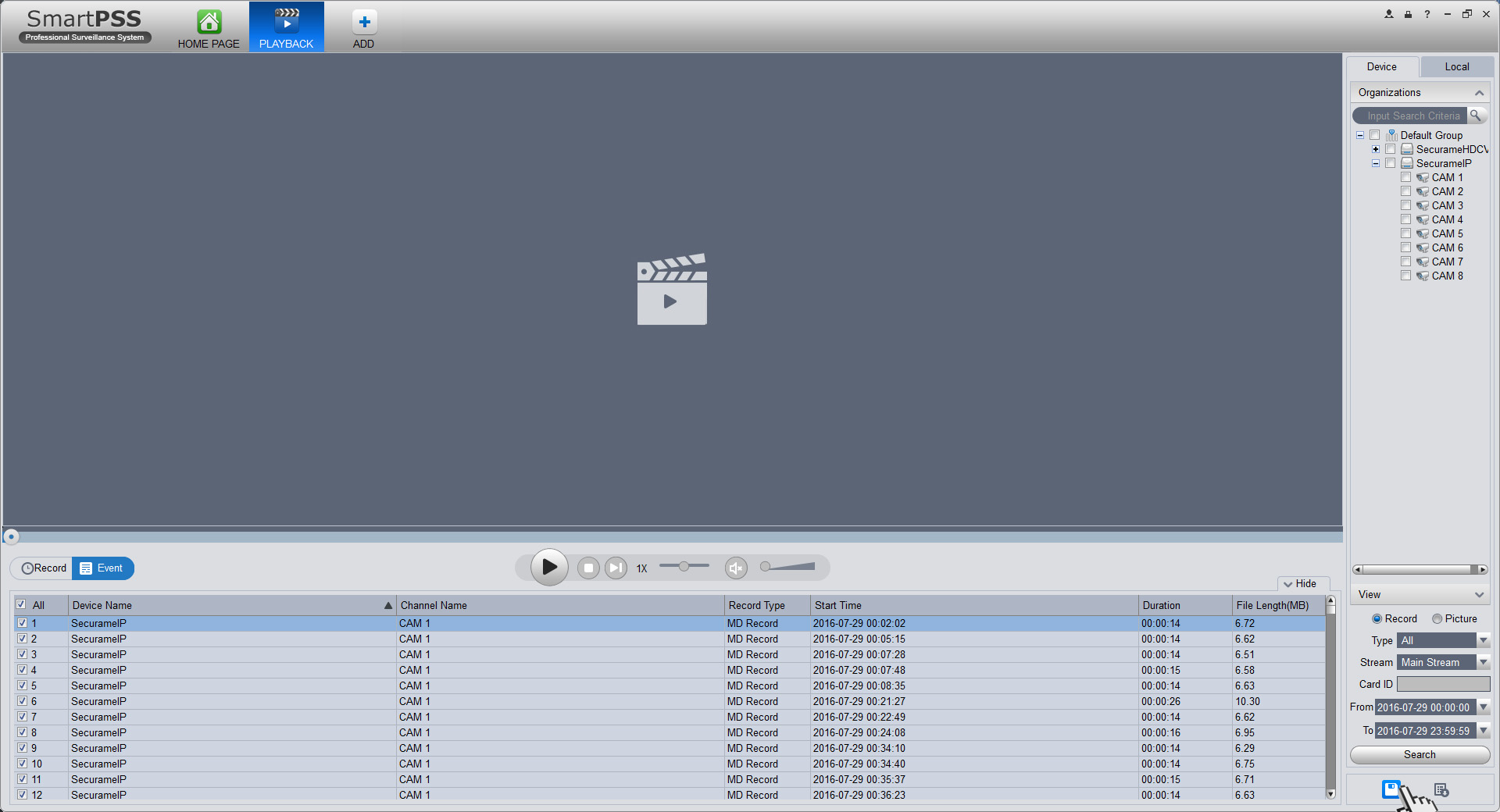Switch to the Local tab
The image size is (1500, 812).
[1456, 66]
